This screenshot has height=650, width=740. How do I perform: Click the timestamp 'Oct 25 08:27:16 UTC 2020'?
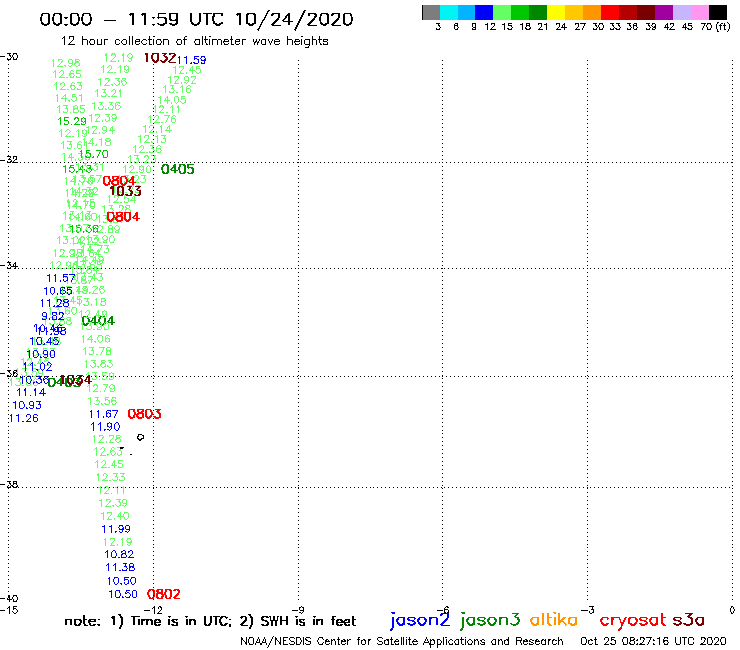653,641
